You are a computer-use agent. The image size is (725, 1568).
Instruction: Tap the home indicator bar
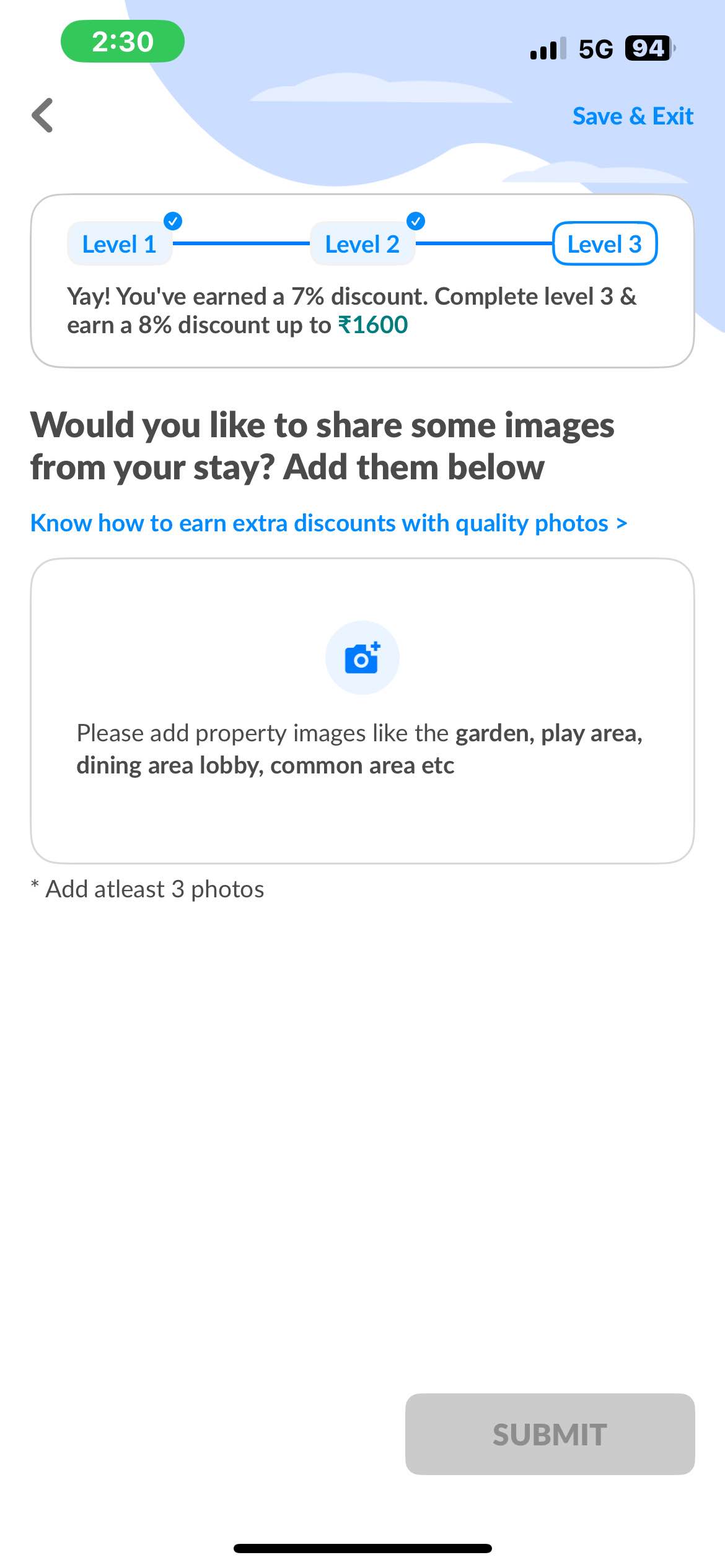(x=362, y=1548)
